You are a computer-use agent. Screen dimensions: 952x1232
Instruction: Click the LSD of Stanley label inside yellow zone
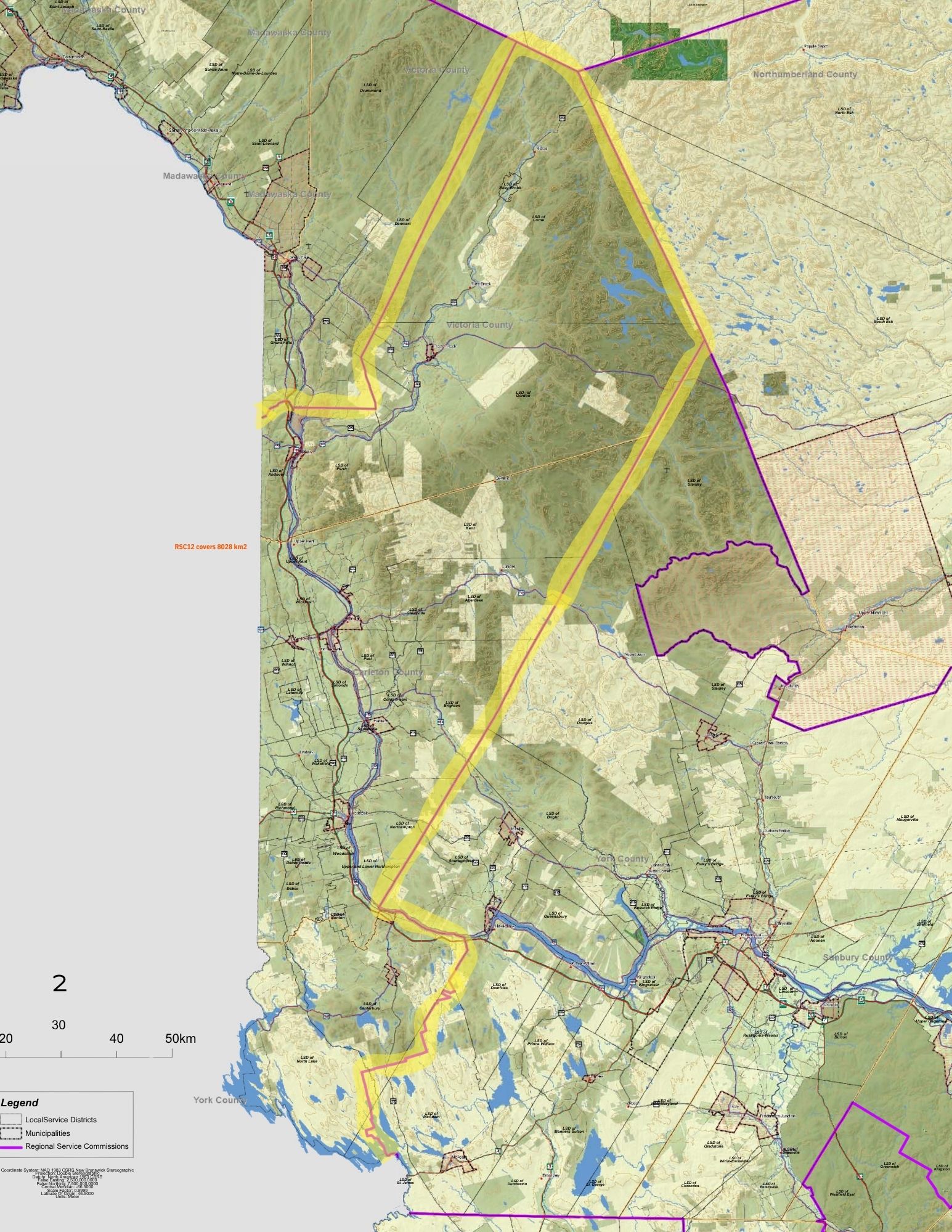point(694,483)
